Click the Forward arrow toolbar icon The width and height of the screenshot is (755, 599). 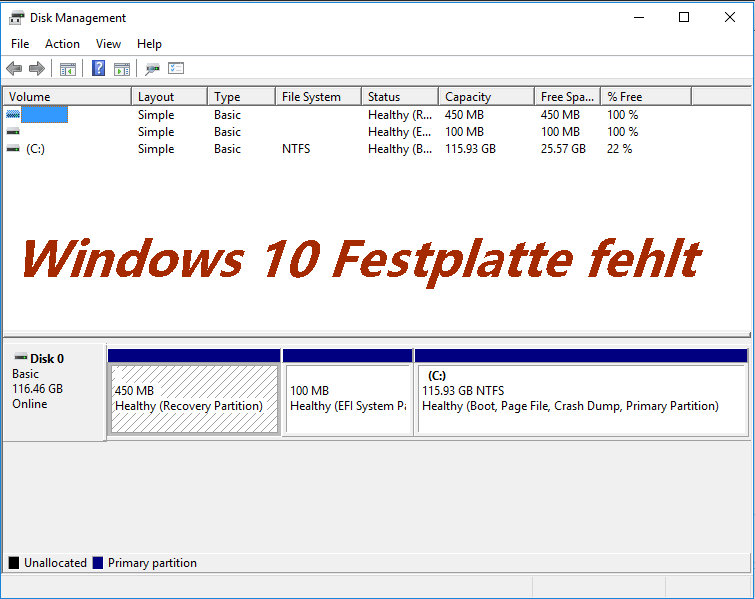(37, 69)
